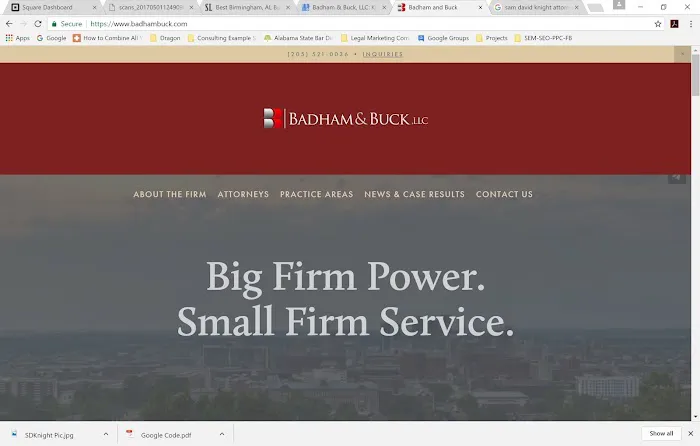
Task: Open News & Case Results
Action: [414, 194]
